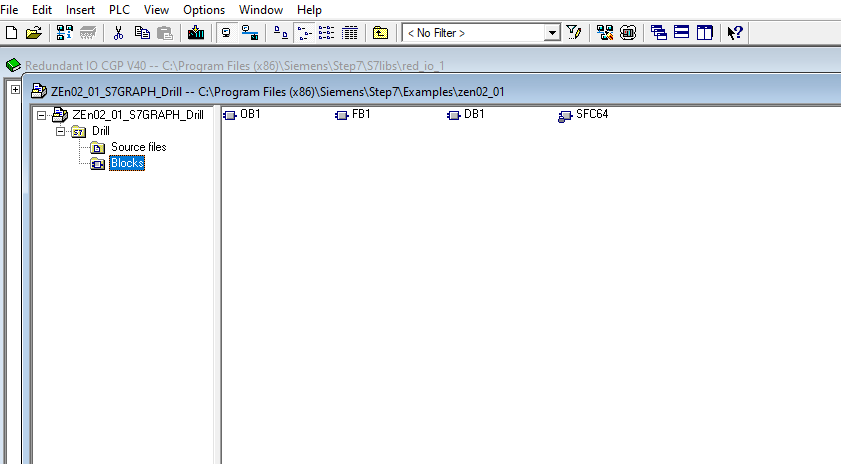Open the No Filter dropdown arrow
This screenshot has height=464, width=841.
click(552, 33)
